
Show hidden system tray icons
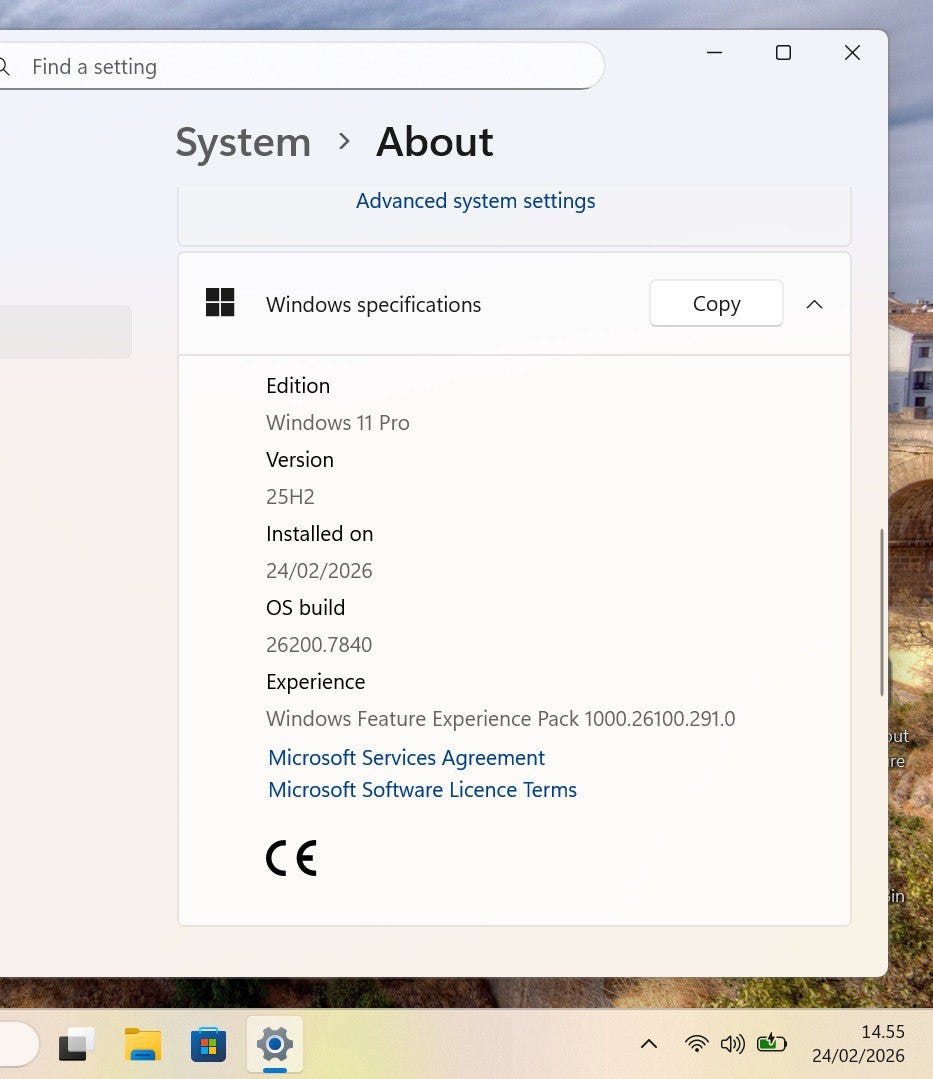[649, 1044]
